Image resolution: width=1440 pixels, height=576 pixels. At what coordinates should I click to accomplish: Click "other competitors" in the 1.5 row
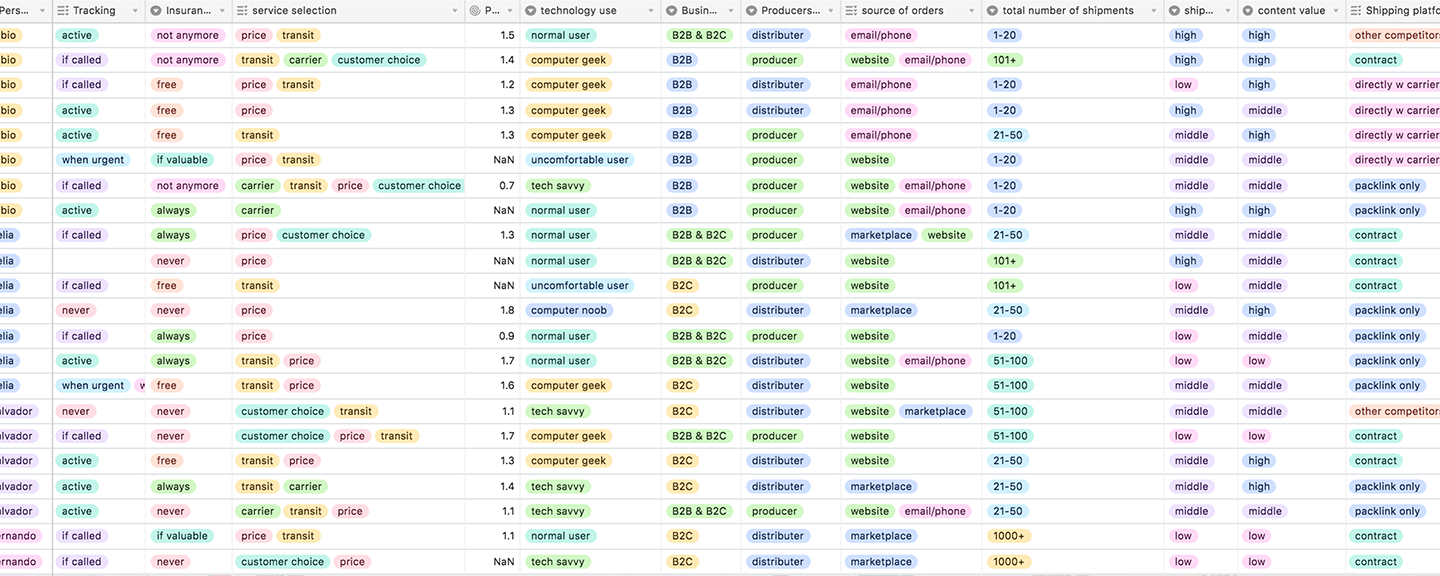tap(1396, 36)
